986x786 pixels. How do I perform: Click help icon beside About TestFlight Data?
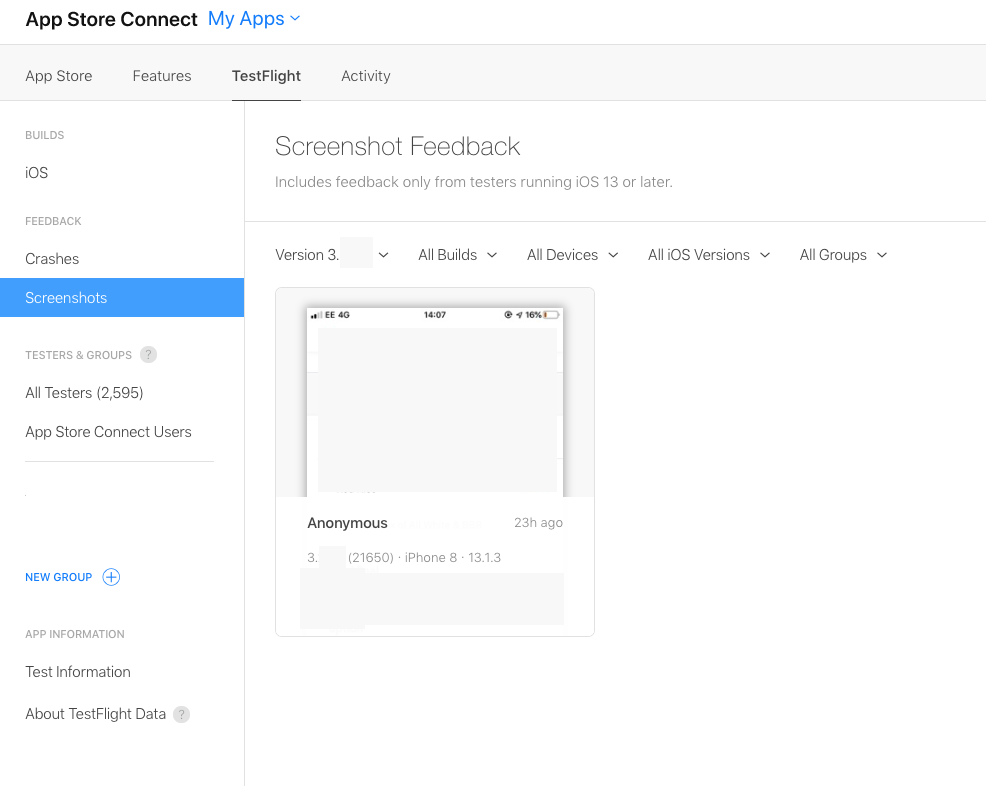tap(181, 714)
